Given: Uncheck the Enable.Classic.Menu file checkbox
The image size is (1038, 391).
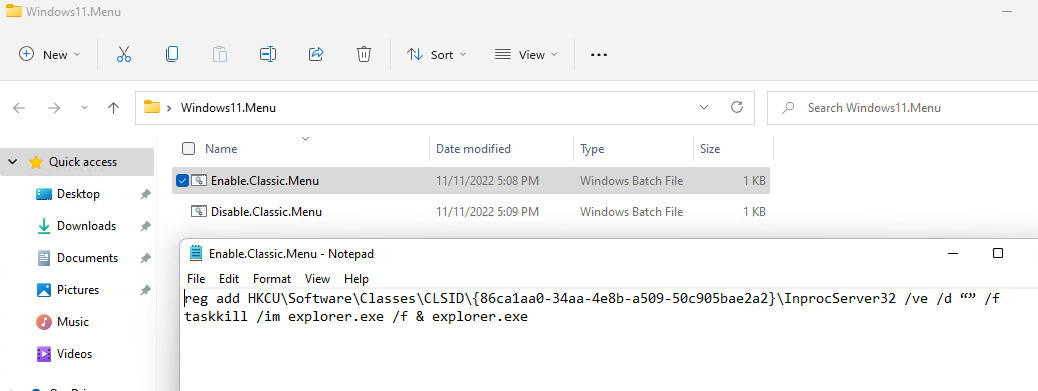Looking at the screenshot, I should pos(182,181).
